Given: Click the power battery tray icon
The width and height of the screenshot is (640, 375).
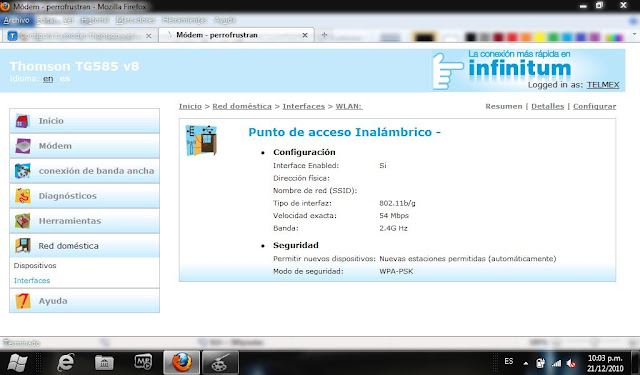Looking at the screenshot, I should (x=540, y=362).
